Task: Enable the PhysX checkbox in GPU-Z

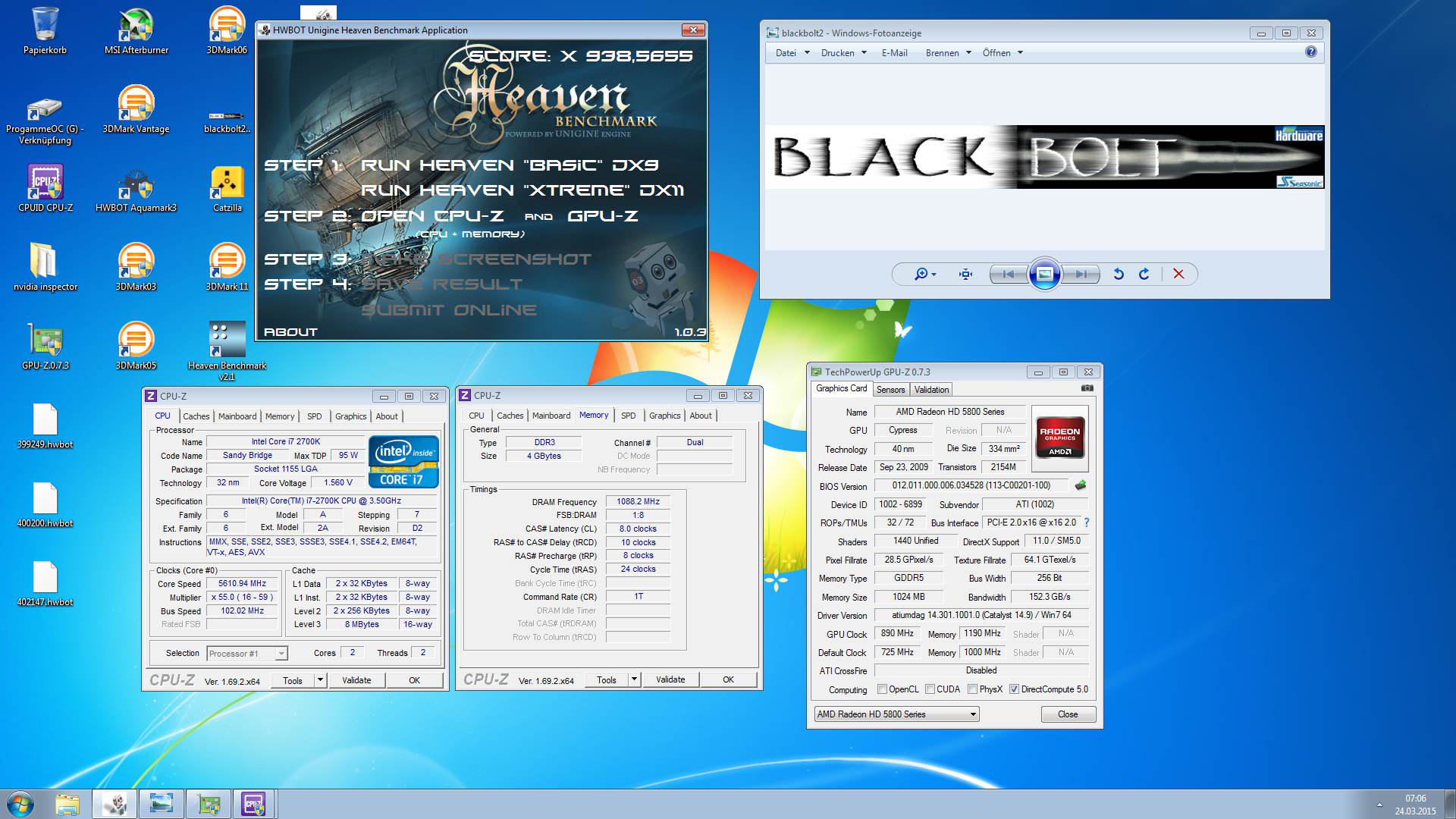Action: (x=972, y=689)
